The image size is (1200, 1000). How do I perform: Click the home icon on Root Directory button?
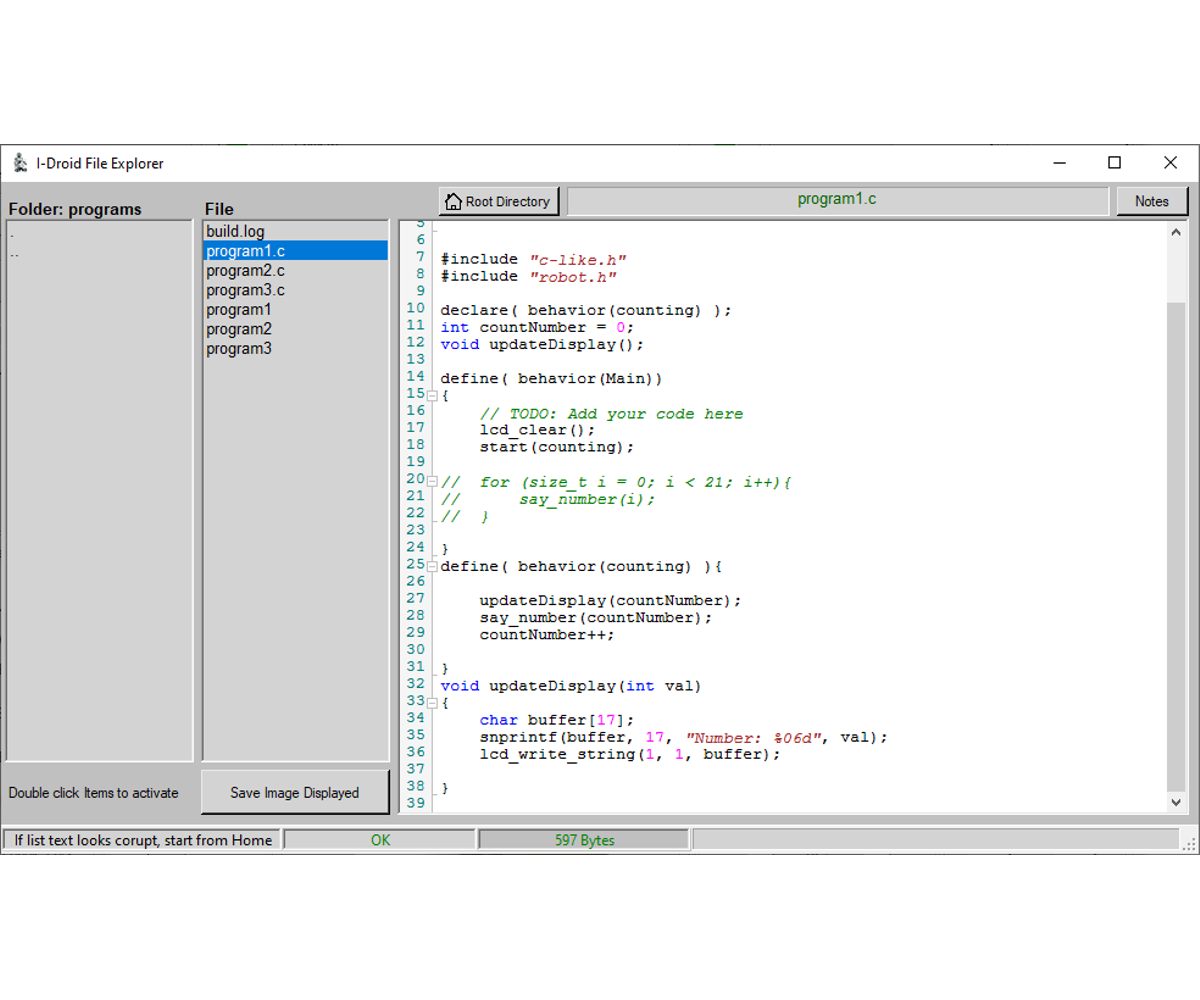pos(455,201)
